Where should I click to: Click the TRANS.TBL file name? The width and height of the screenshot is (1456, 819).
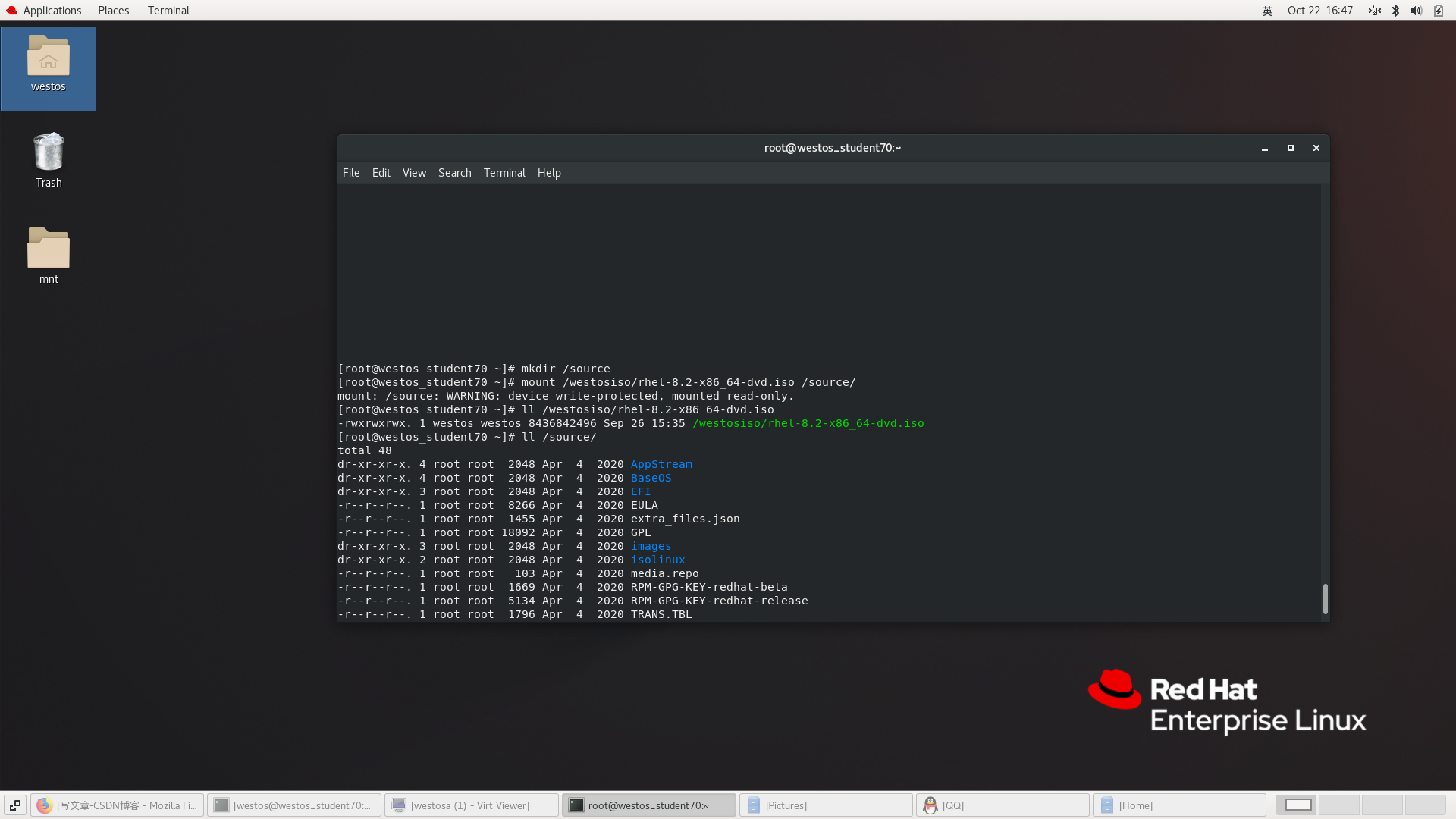661,615
